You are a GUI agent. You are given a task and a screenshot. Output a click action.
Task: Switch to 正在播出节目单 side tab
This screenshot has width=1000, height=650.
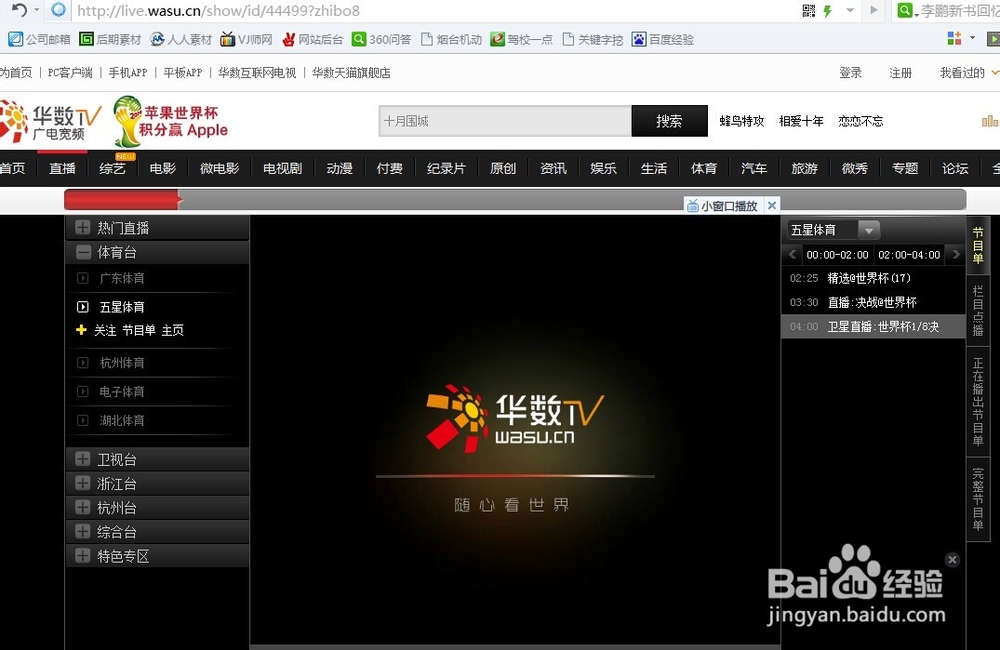click(978, 401)
